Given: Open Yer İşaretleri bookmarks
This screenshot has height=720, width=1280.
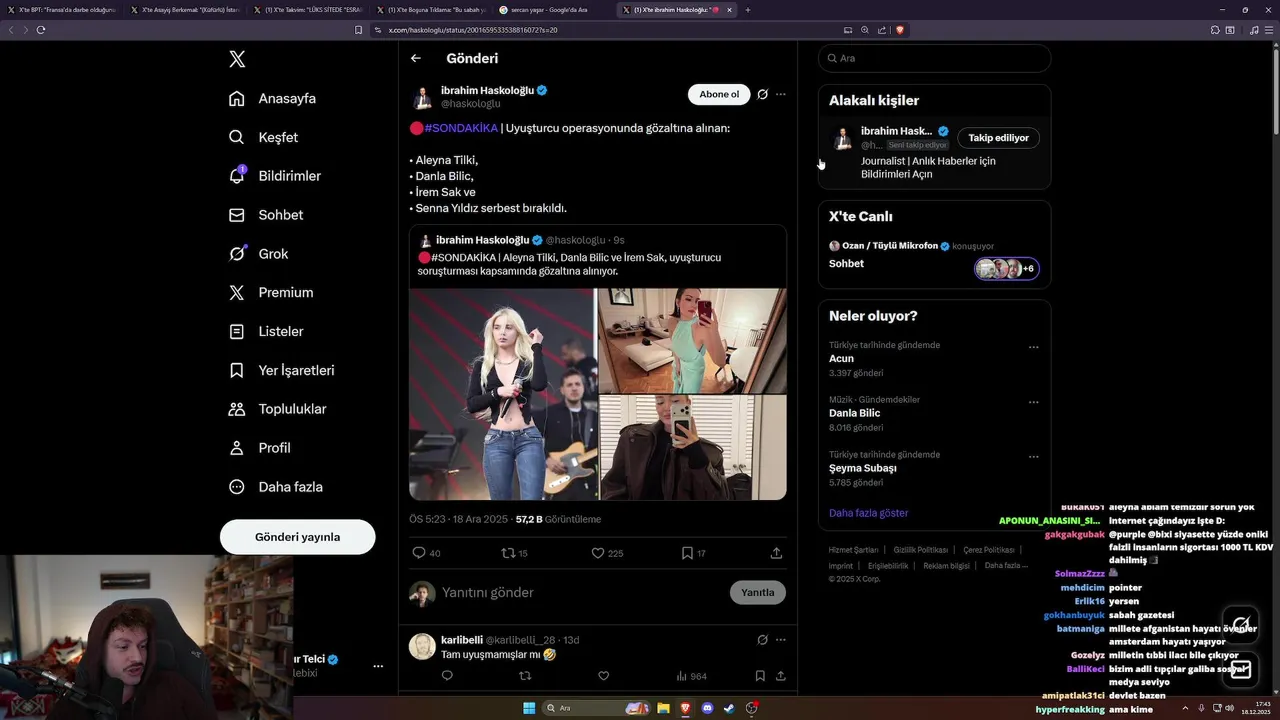Looking at the screenshot, I should coord(281,370).
